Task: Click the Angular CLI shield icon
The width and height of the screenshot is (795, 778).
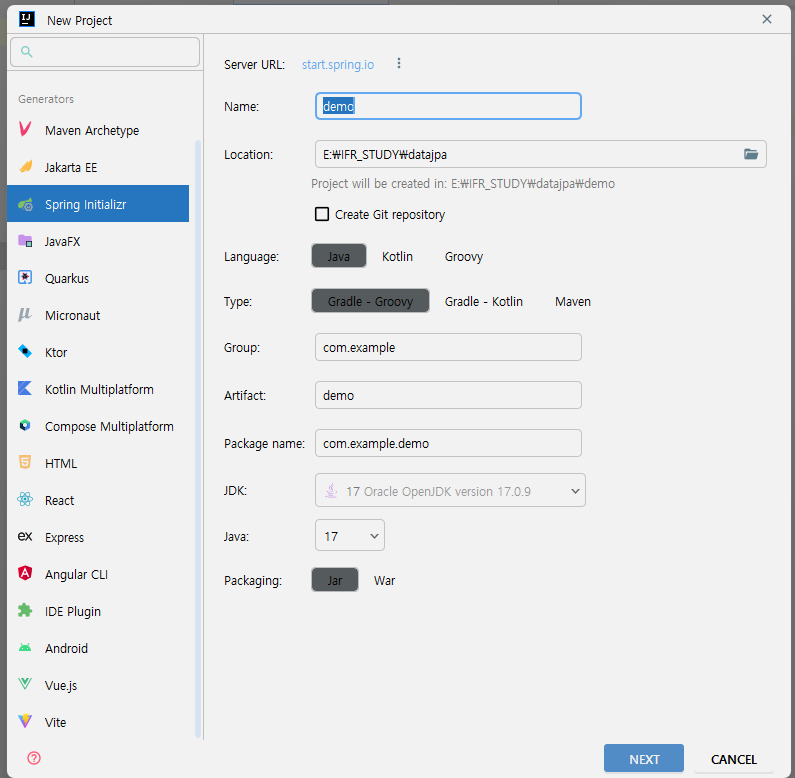Action: (x=25, y=573)
